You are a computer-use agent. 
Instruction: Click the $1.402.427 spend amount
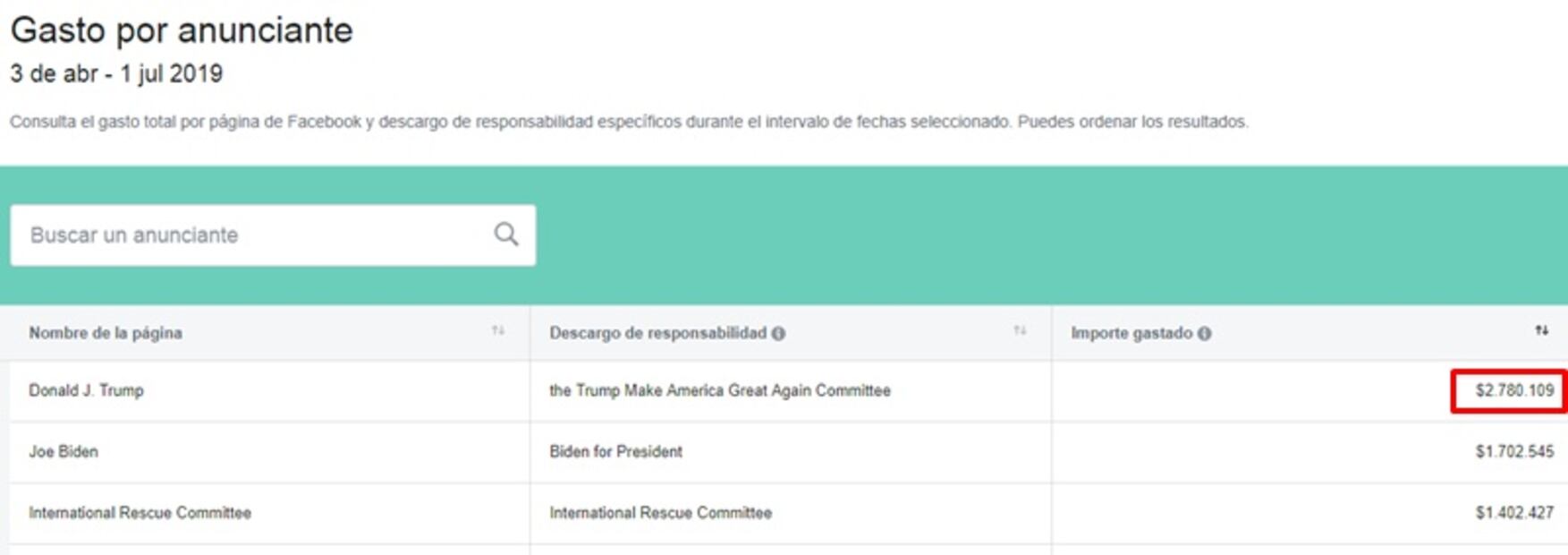[1513, 513]
